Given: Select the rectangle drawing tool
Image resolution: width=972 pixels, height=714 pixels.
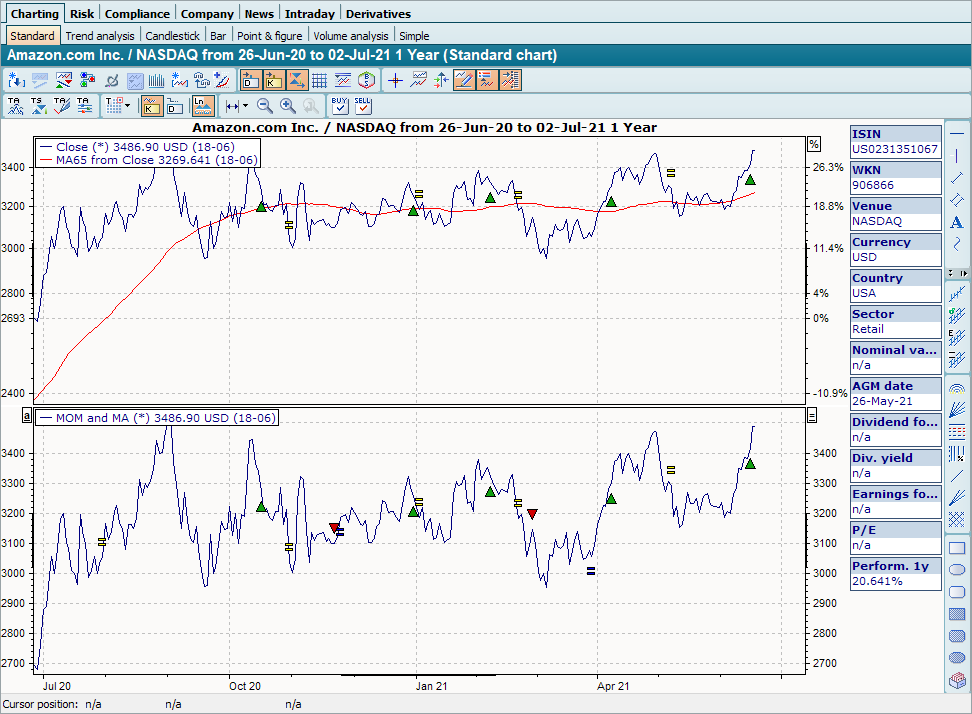Looking at the screenshot, I should pyautogui.click(x=957, y=548).
